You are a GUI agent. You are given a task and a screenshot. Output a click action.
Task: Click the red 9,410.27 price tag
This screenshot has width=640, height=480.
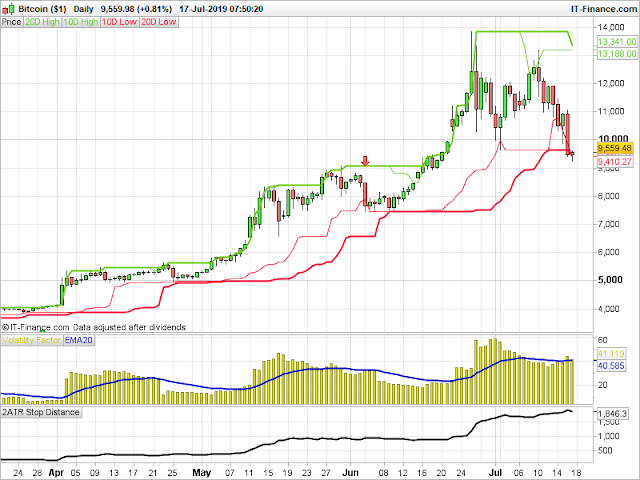click(x=615, y=162)
